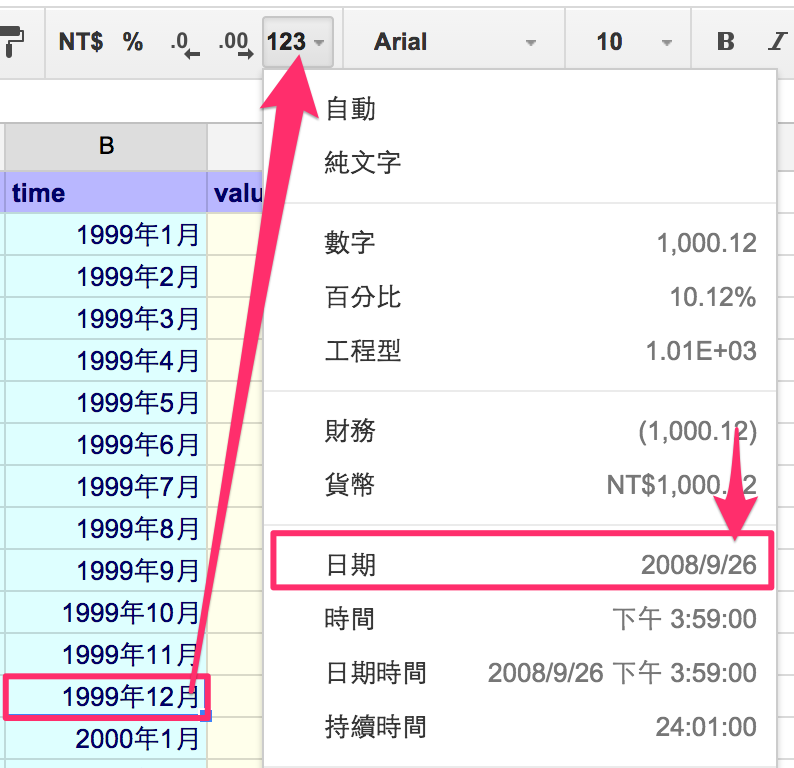The image size is (794, 768).
Task: Select 日期 date format
Action: coord(522,564)
